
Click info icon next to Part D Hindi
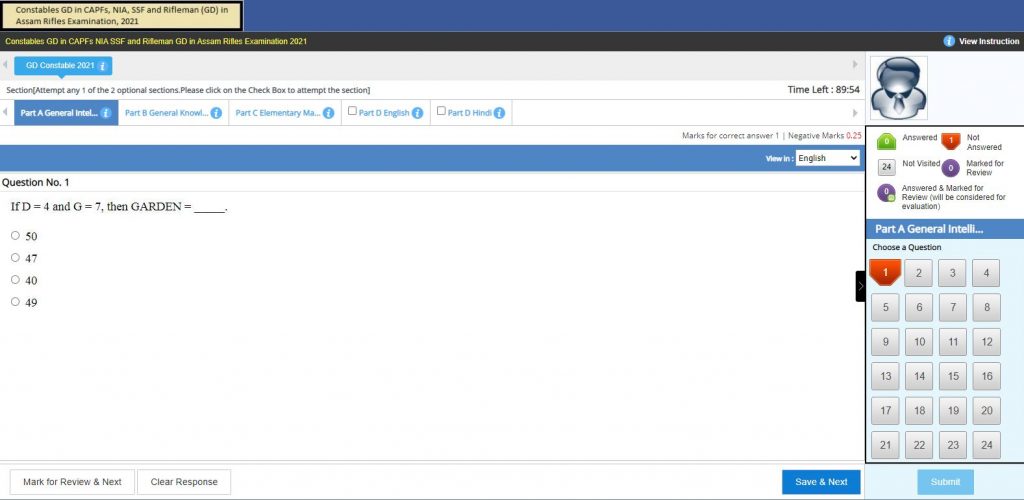(498, 113)
